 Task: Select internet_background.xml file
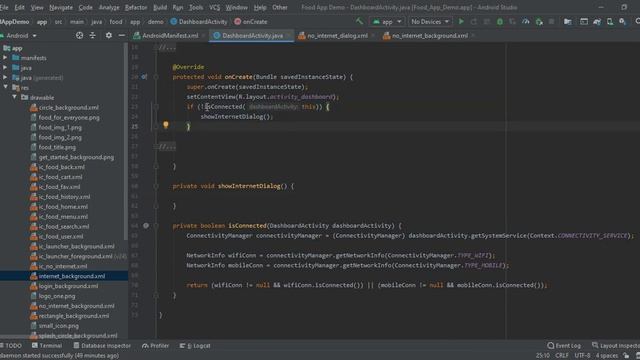pyautogui.click(x=72, y=276)
